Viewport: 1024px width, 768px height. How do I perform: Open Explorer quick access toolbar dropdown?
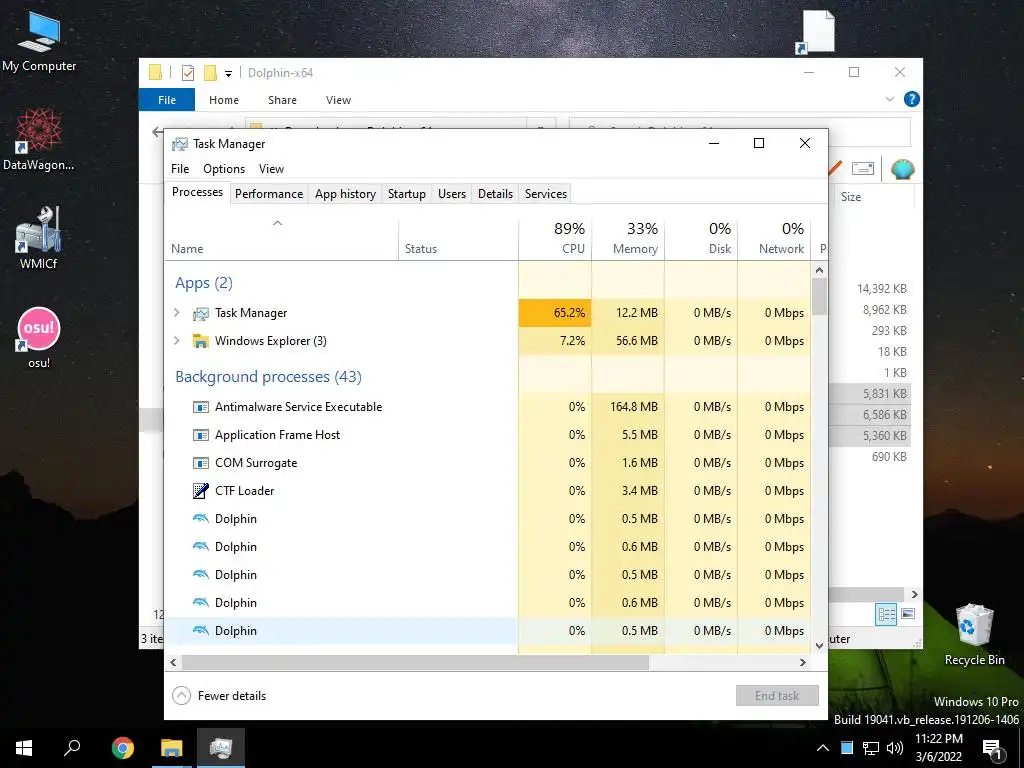(229, 73)
